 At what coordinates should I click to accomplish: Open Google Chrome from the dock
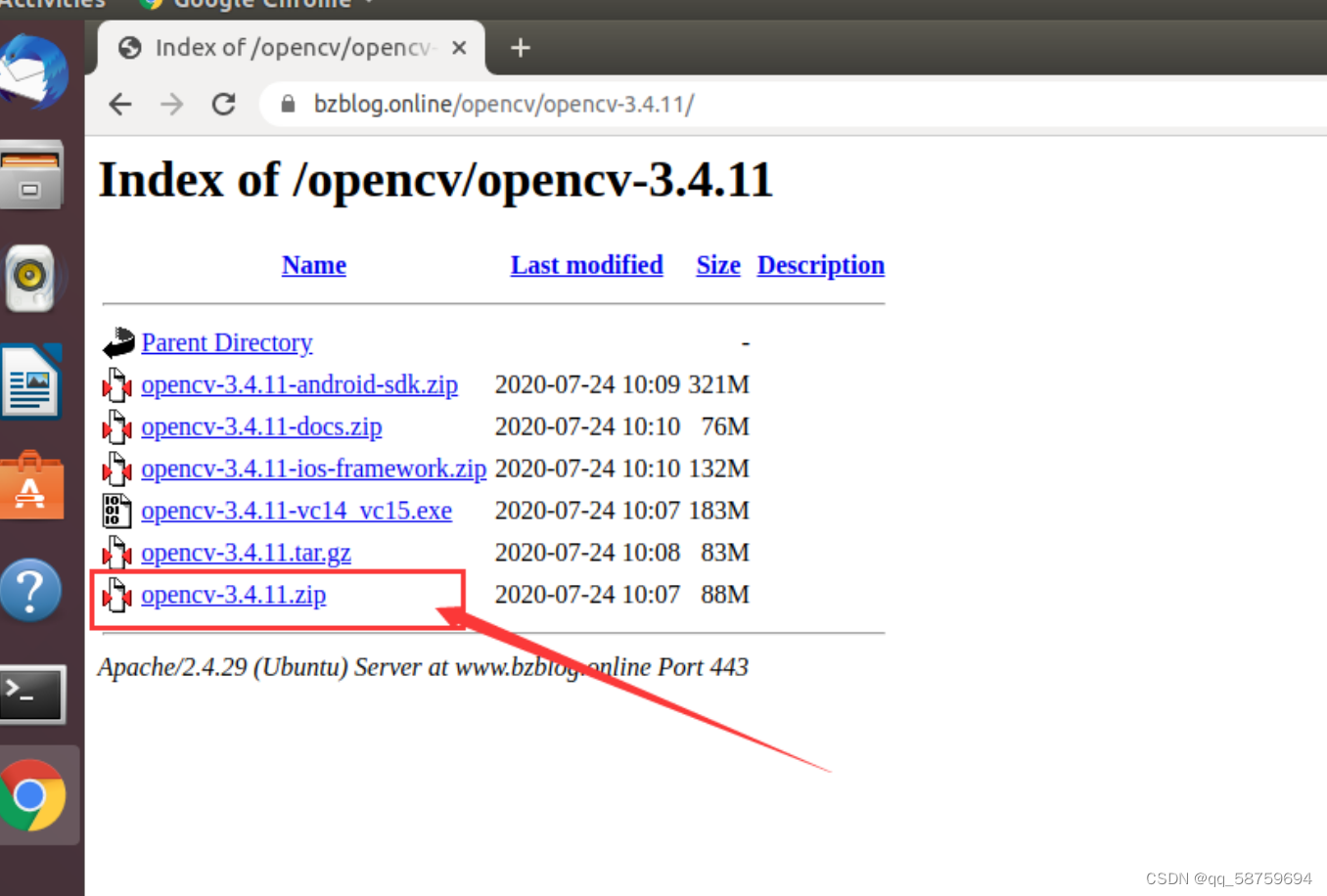click(40, 794)
